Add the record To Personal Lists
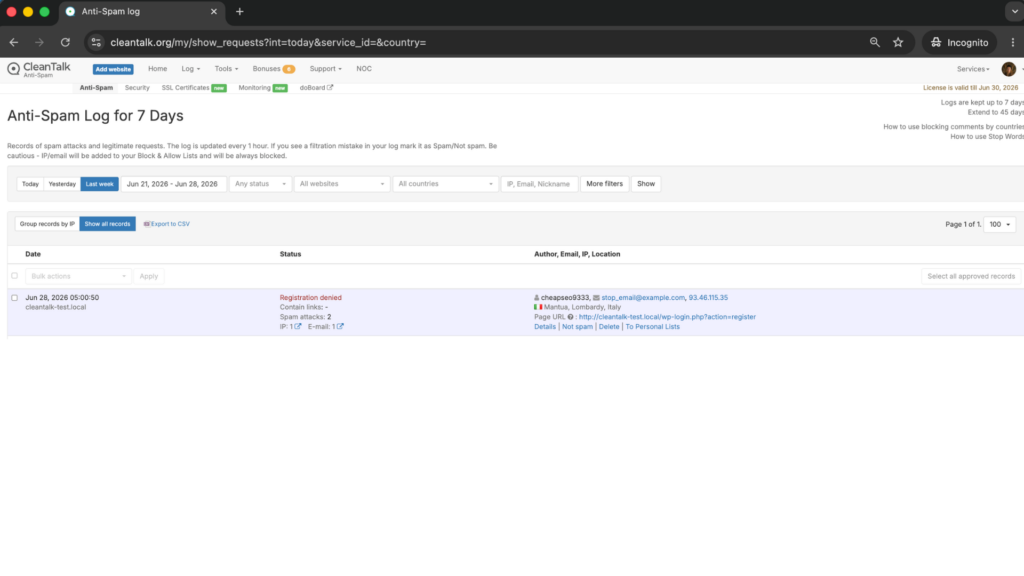 [652, 327]
